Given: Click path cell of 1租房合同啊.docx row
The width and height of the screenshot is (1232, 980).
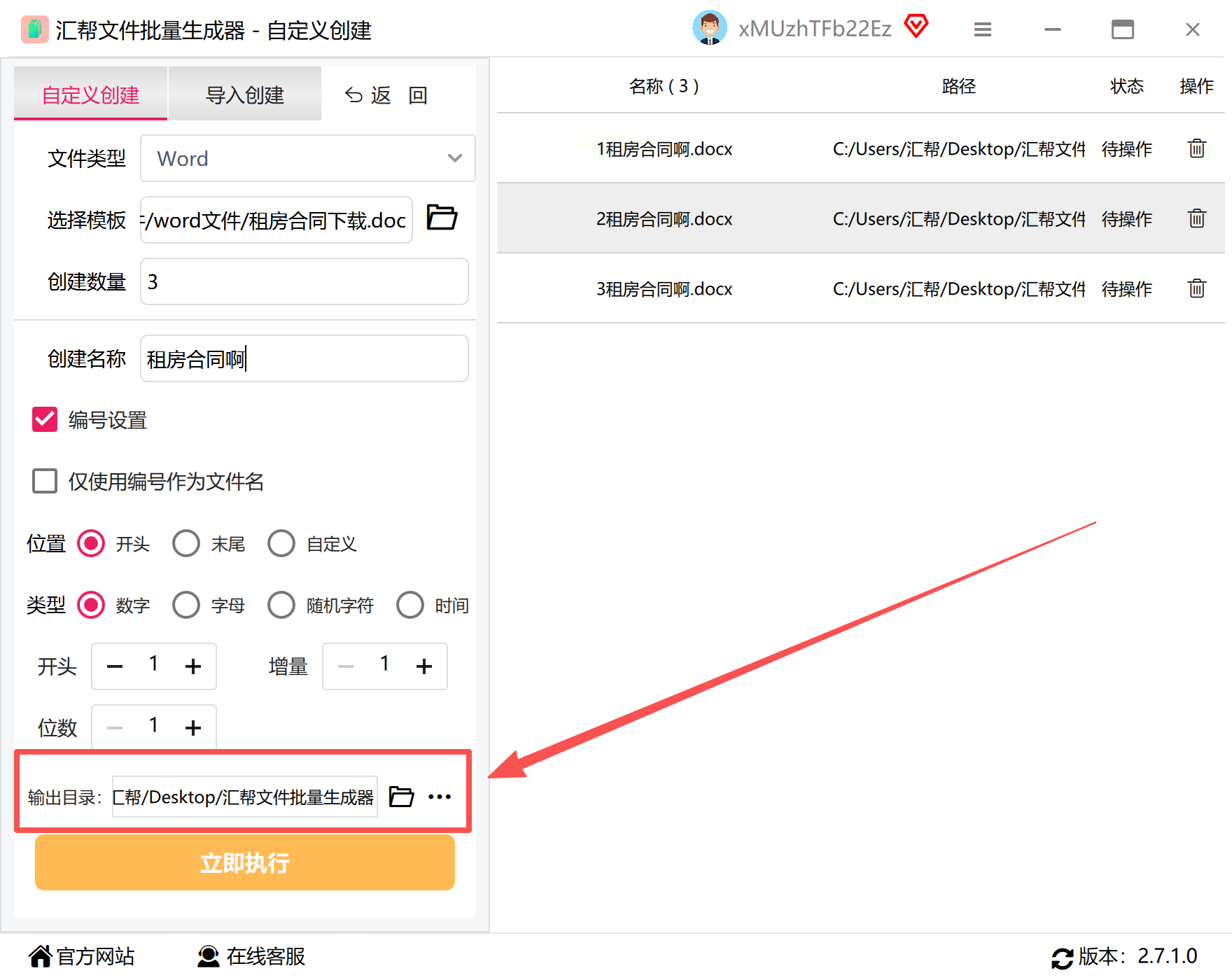Looking at the screenshot, I should pos(959,149).
